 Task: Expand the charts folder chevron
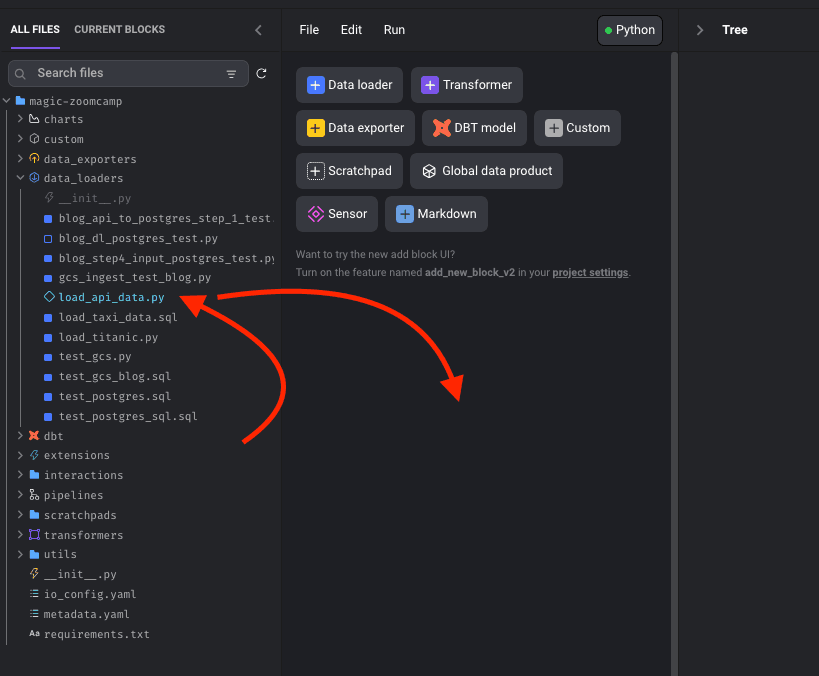[x=20, y=119]
